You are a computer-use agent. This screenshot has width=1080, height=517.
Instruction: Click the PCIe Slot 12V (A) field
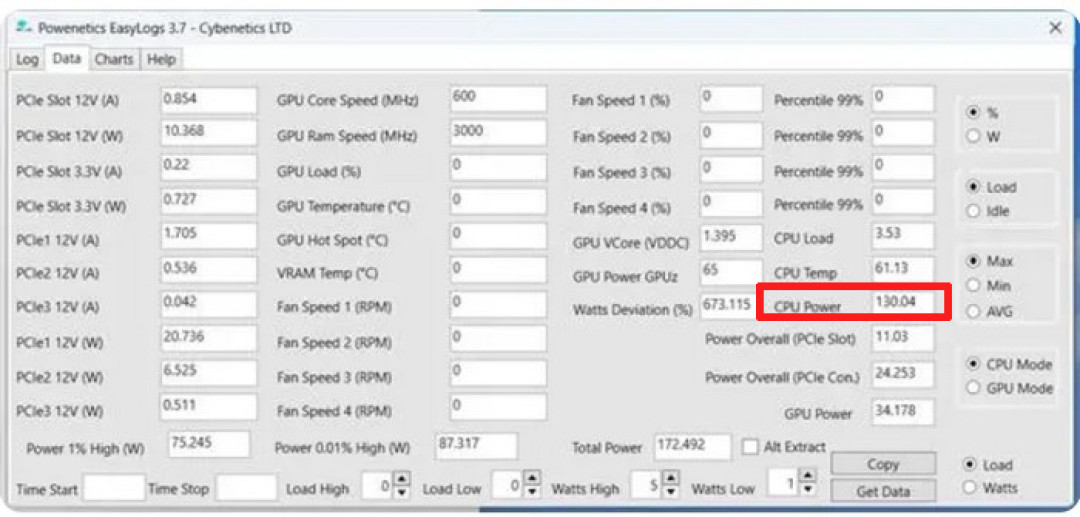(209, 100)
